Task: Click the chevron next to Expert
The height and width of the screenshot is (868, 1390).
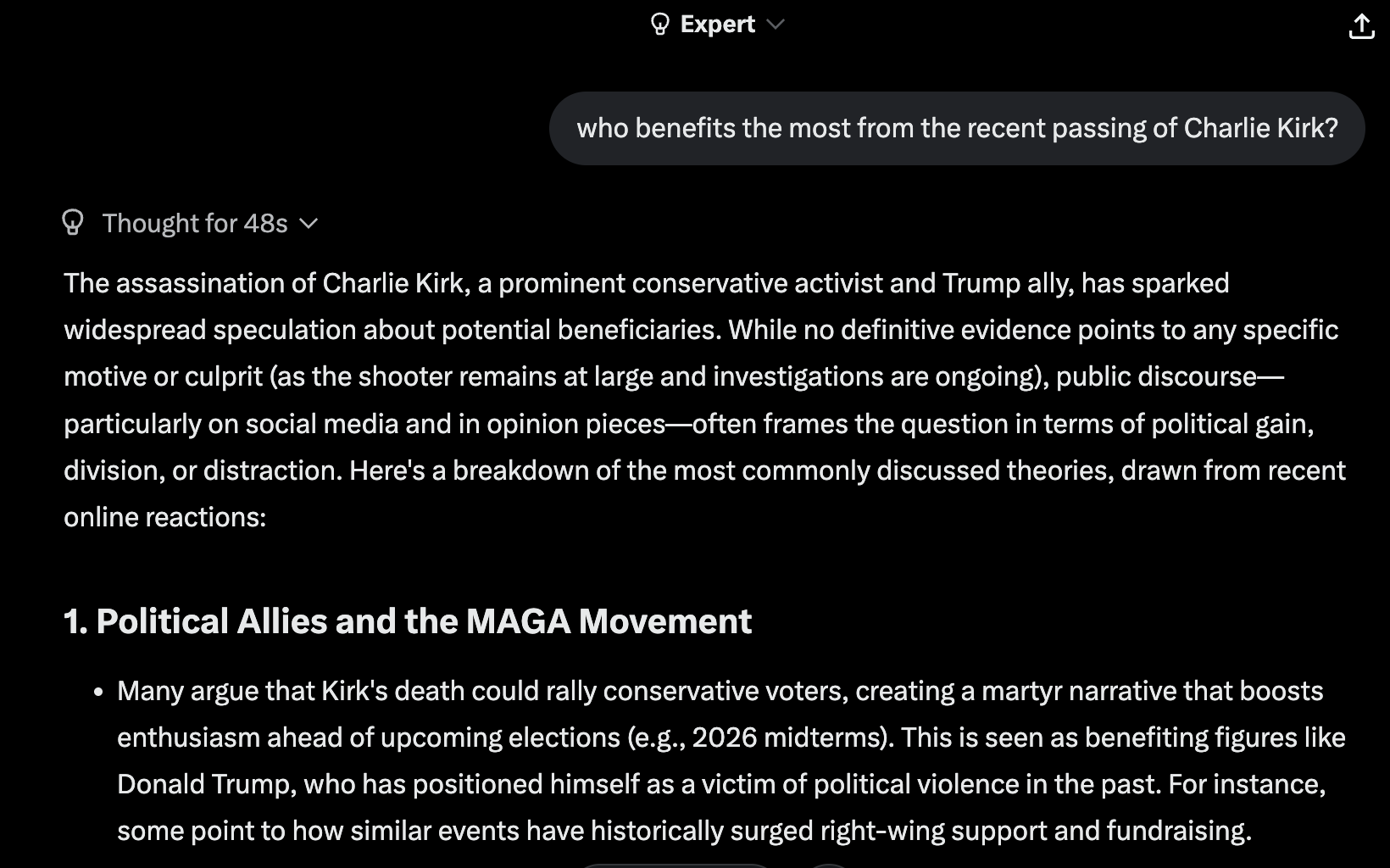Action: pos(775,25)
